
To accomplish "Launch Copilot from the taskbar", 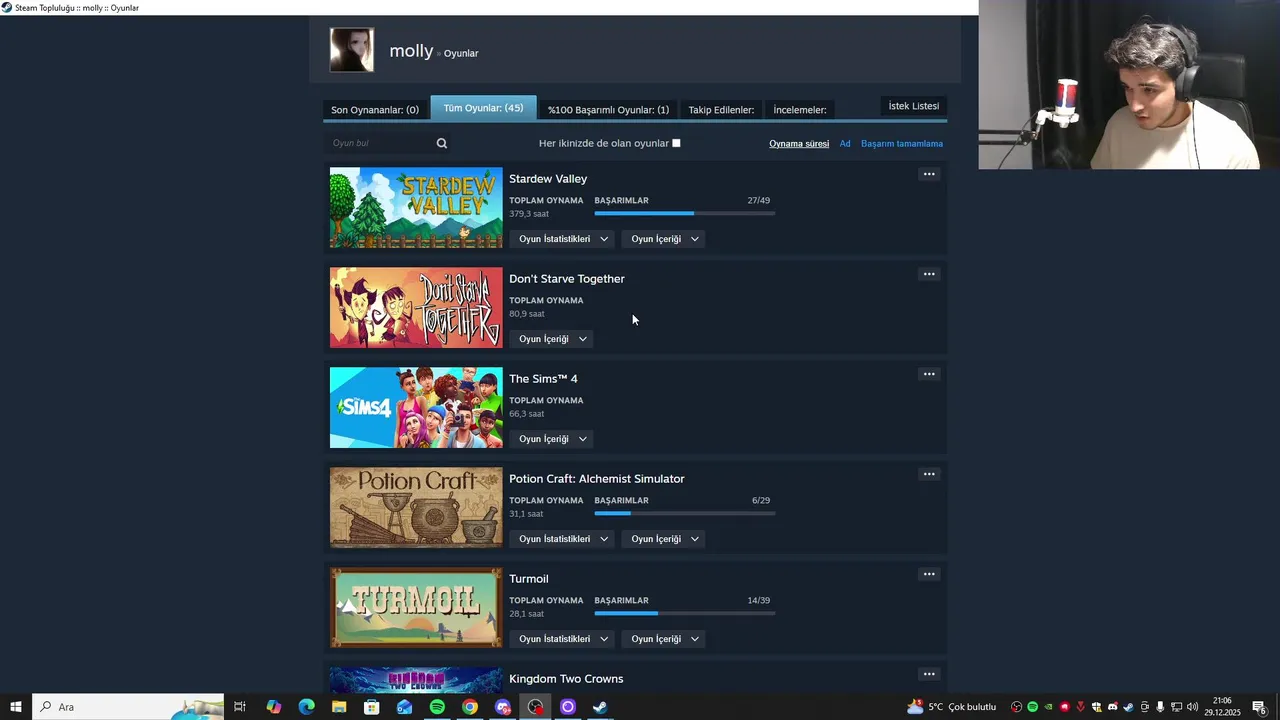I will pyautogui.click(x=273, y=707).
